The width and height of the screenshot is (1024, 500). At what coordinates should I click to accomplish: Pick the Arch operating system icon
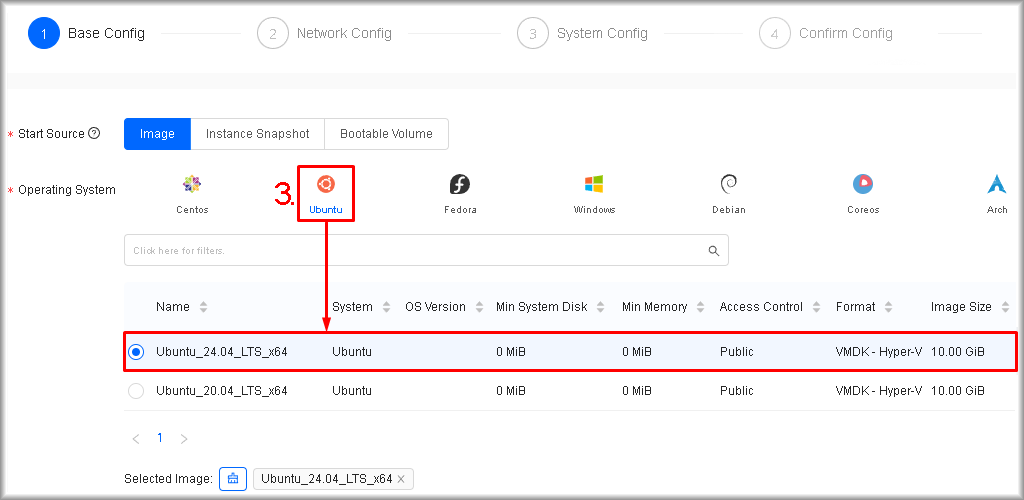click(996, 185)
